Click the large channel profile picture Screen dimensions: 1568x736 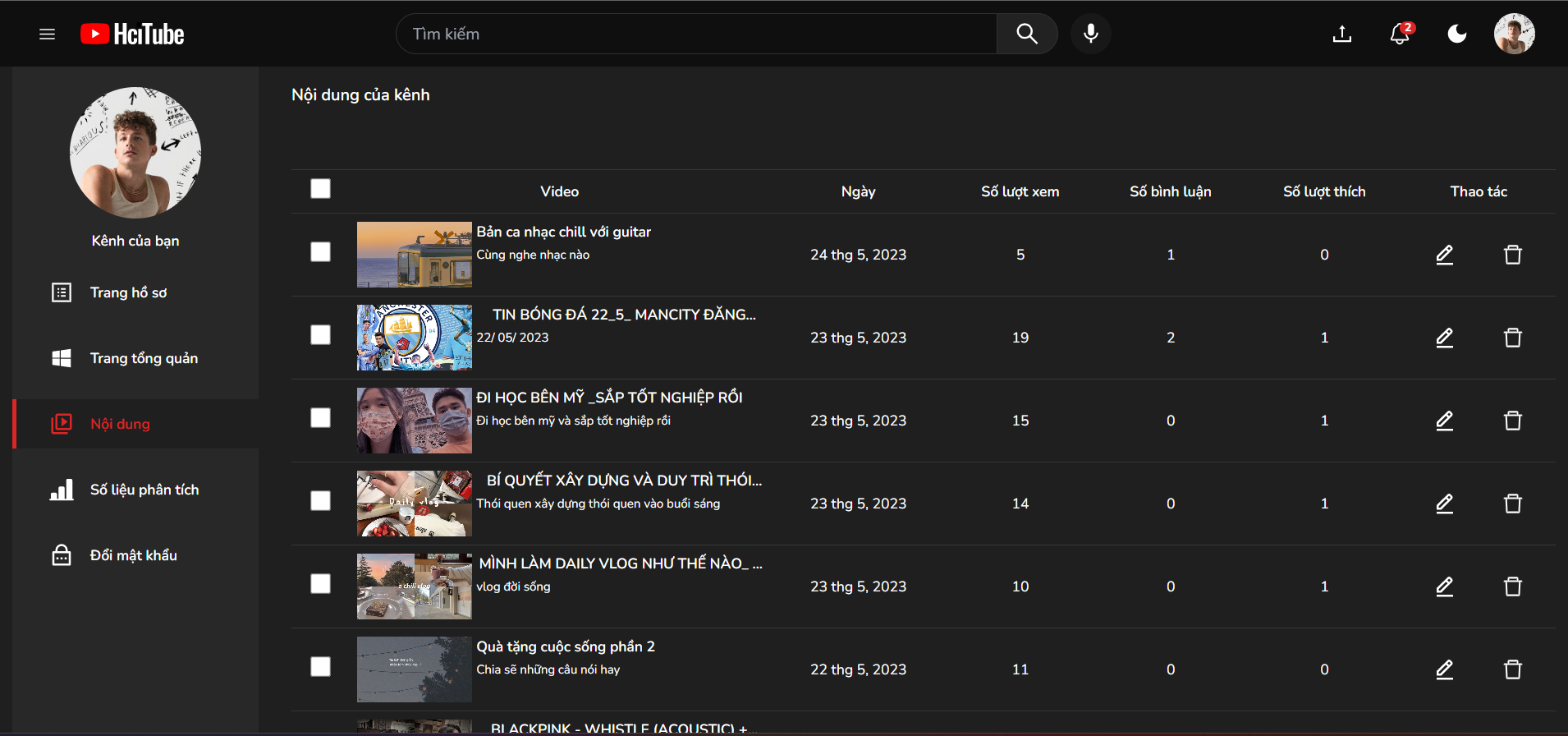[135, 153]
